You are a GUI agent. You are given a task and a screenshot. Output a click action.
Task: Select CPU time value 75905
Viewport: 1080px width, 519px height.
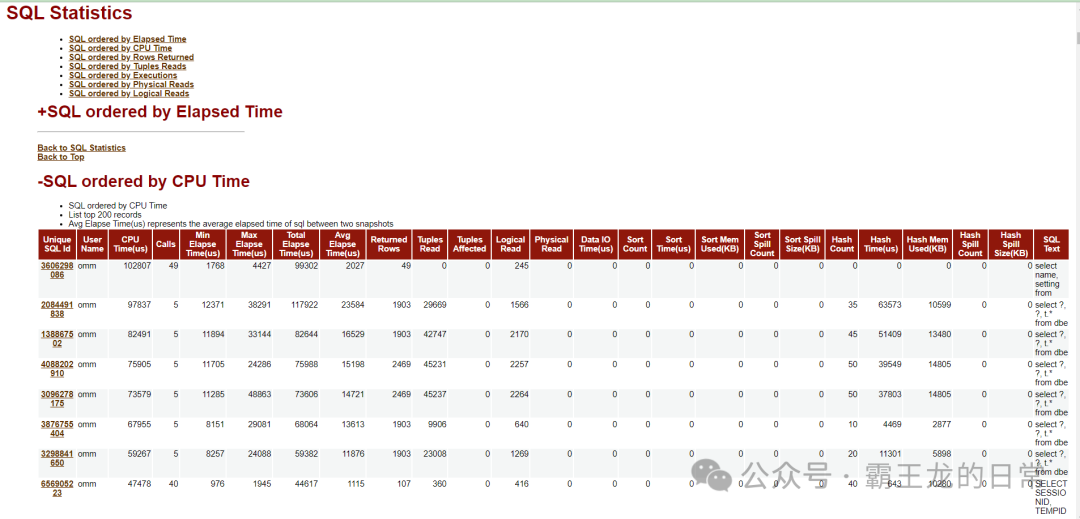[138, 365]
